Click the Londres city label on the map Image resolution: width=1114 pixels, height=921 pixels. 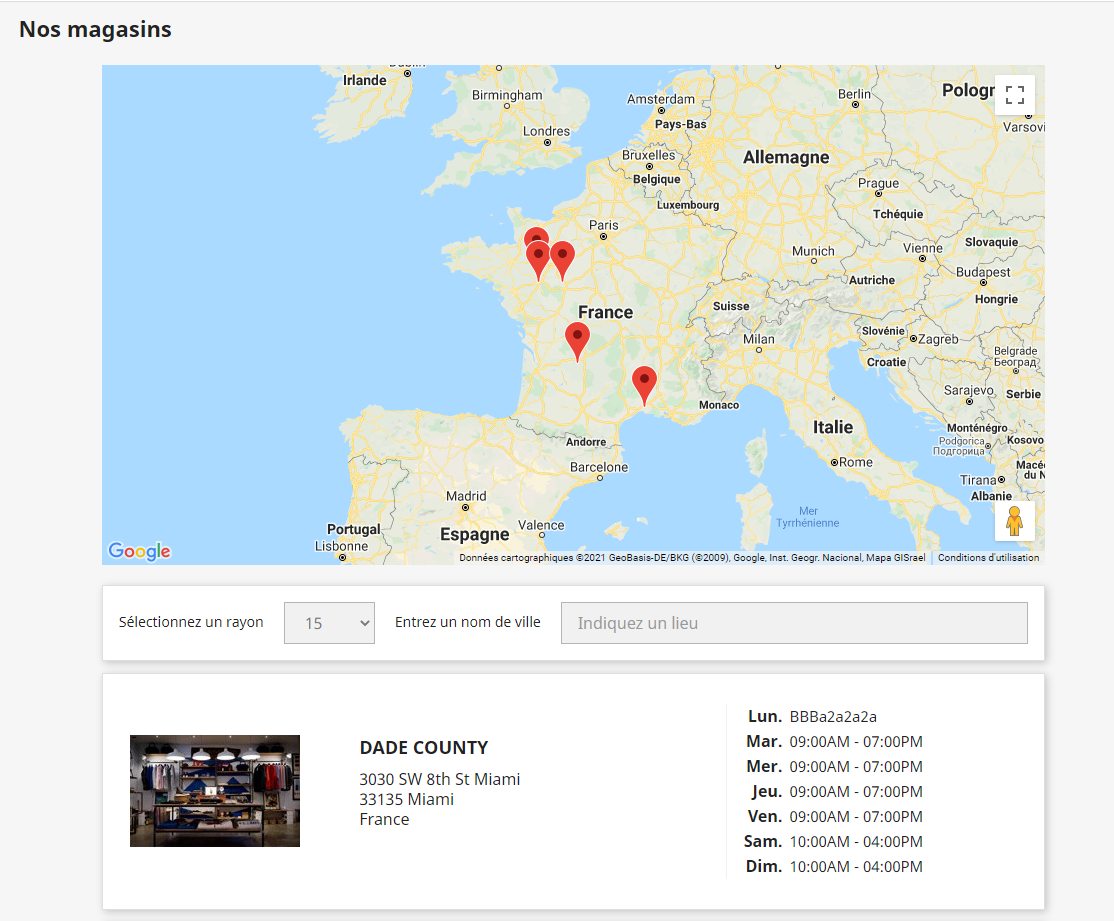click(546, 131)
